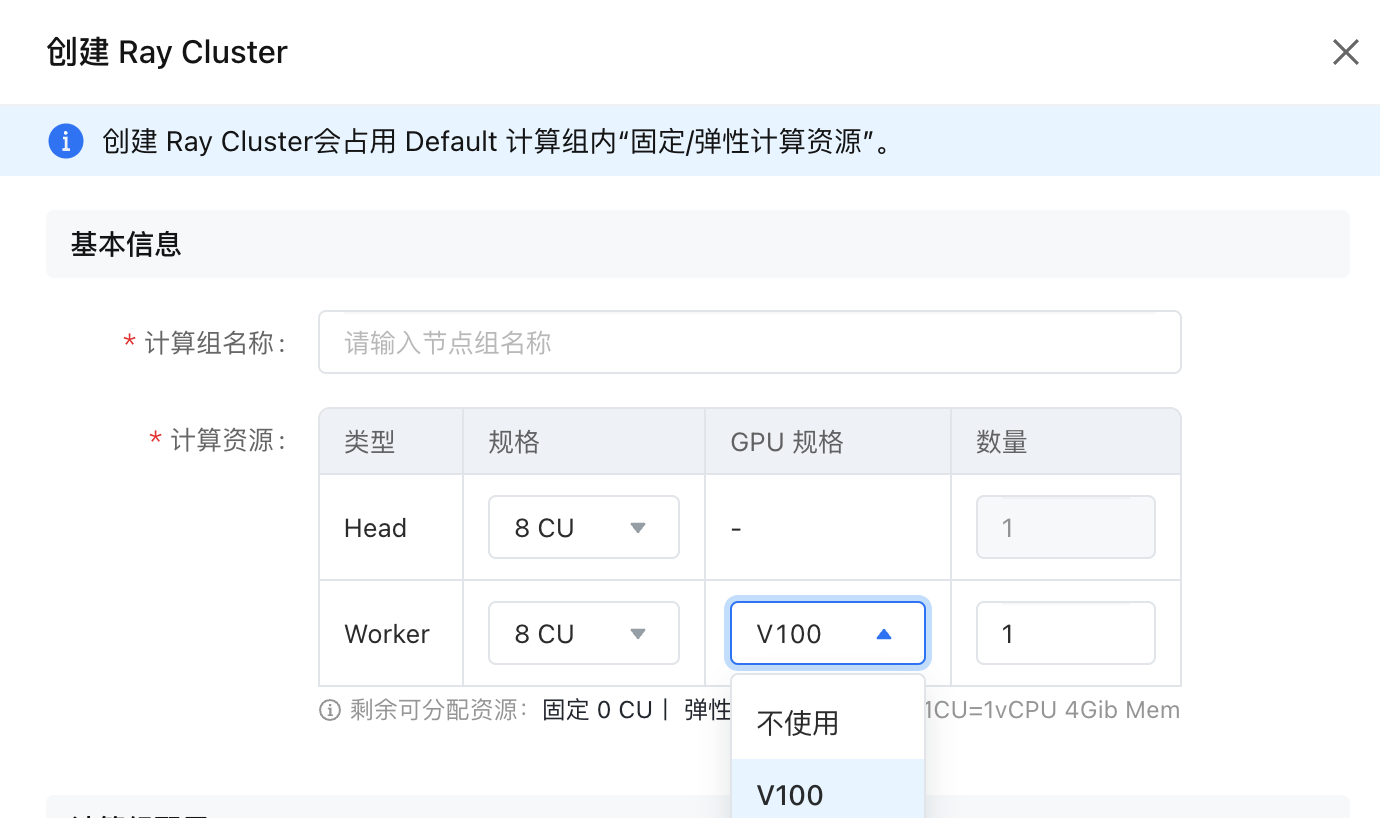Click the 1CU=1vCPU 4Gib Mem note
The width and height of the screenshot is (1380, 818).
coord(1052,710)
